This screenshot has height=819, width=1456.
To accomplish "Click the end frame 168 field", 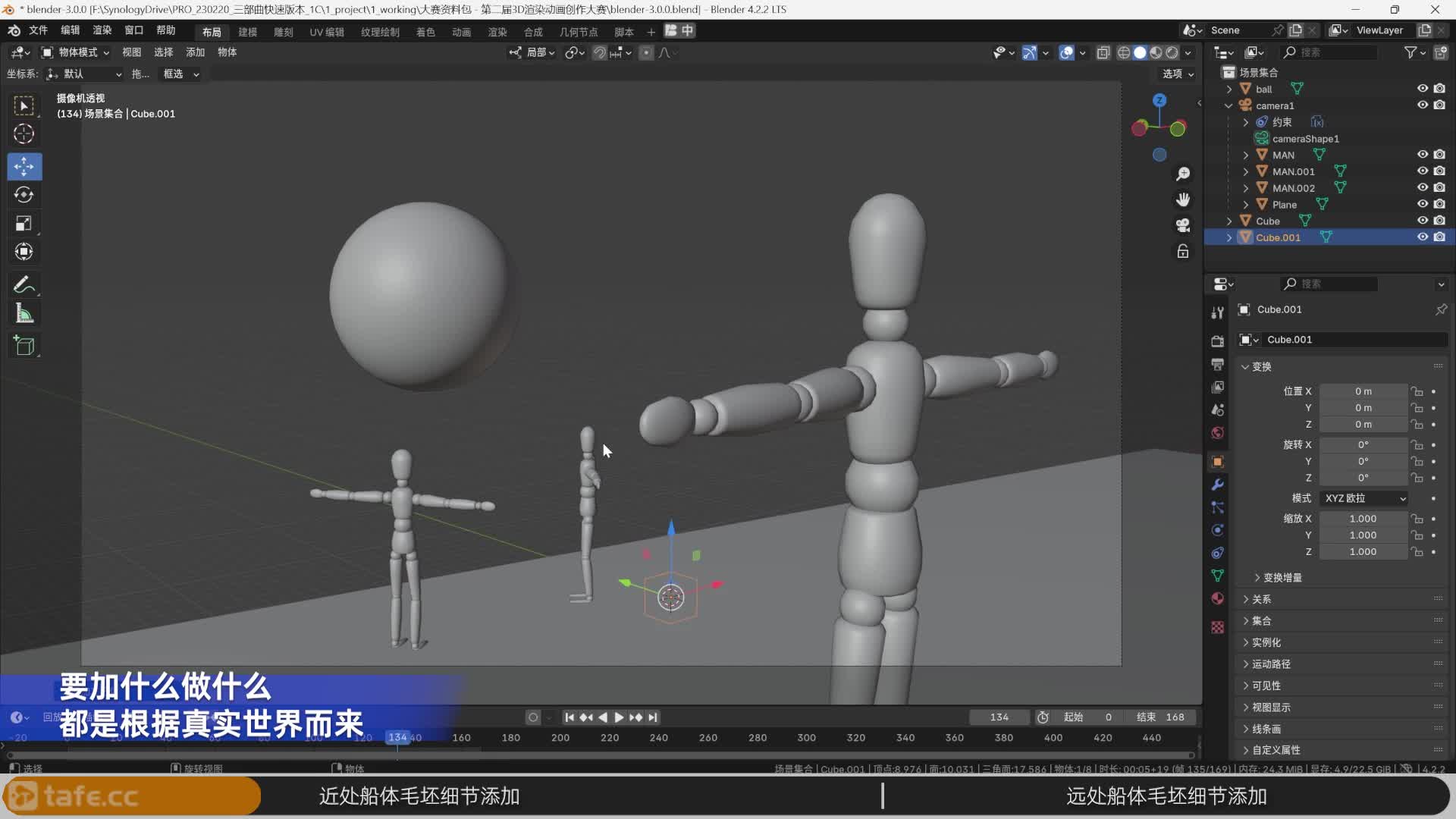I will (x=1161, y=717).
